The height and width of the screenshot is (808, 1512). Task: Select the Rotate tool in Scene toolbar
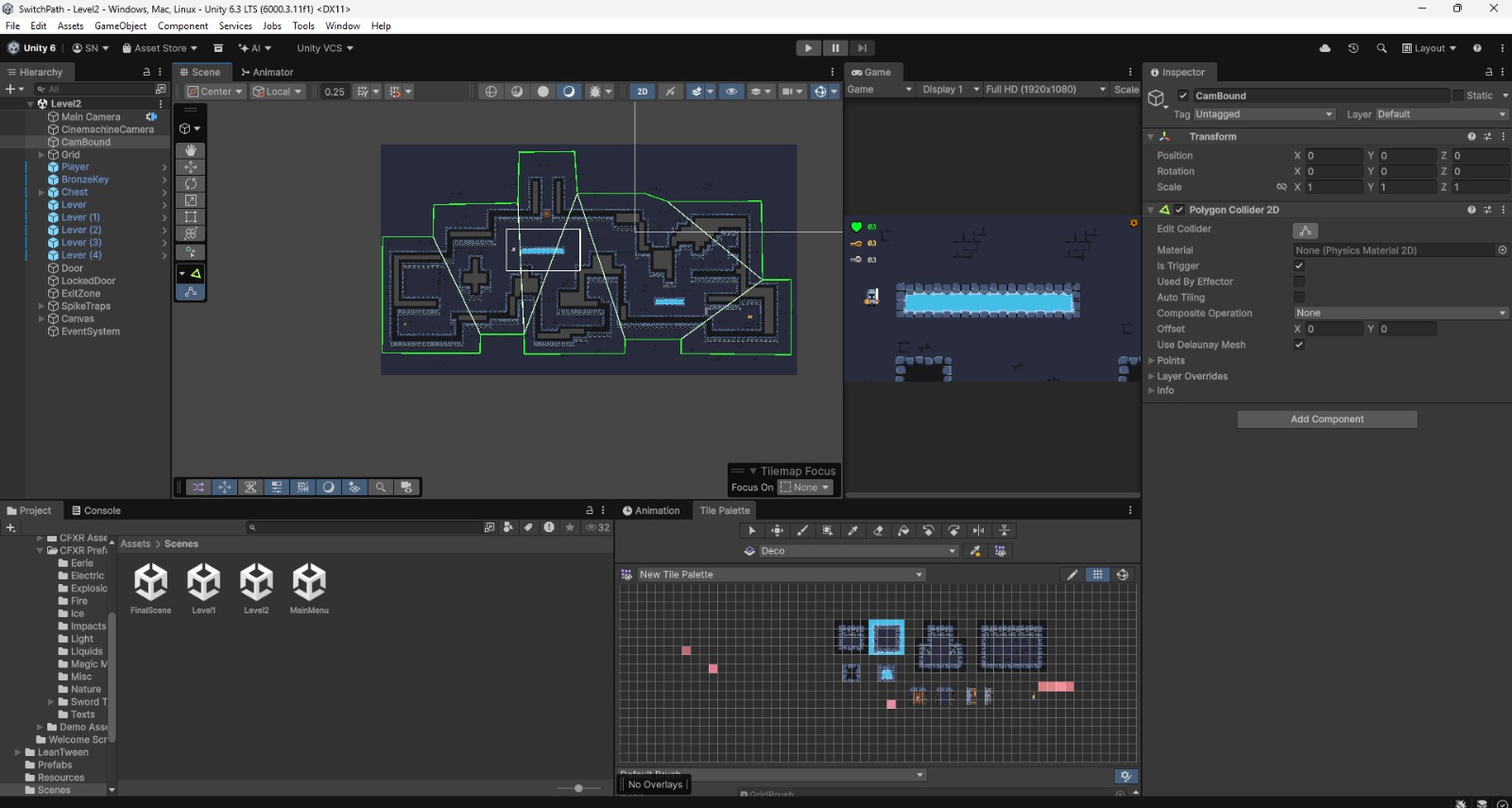(190, 183)
